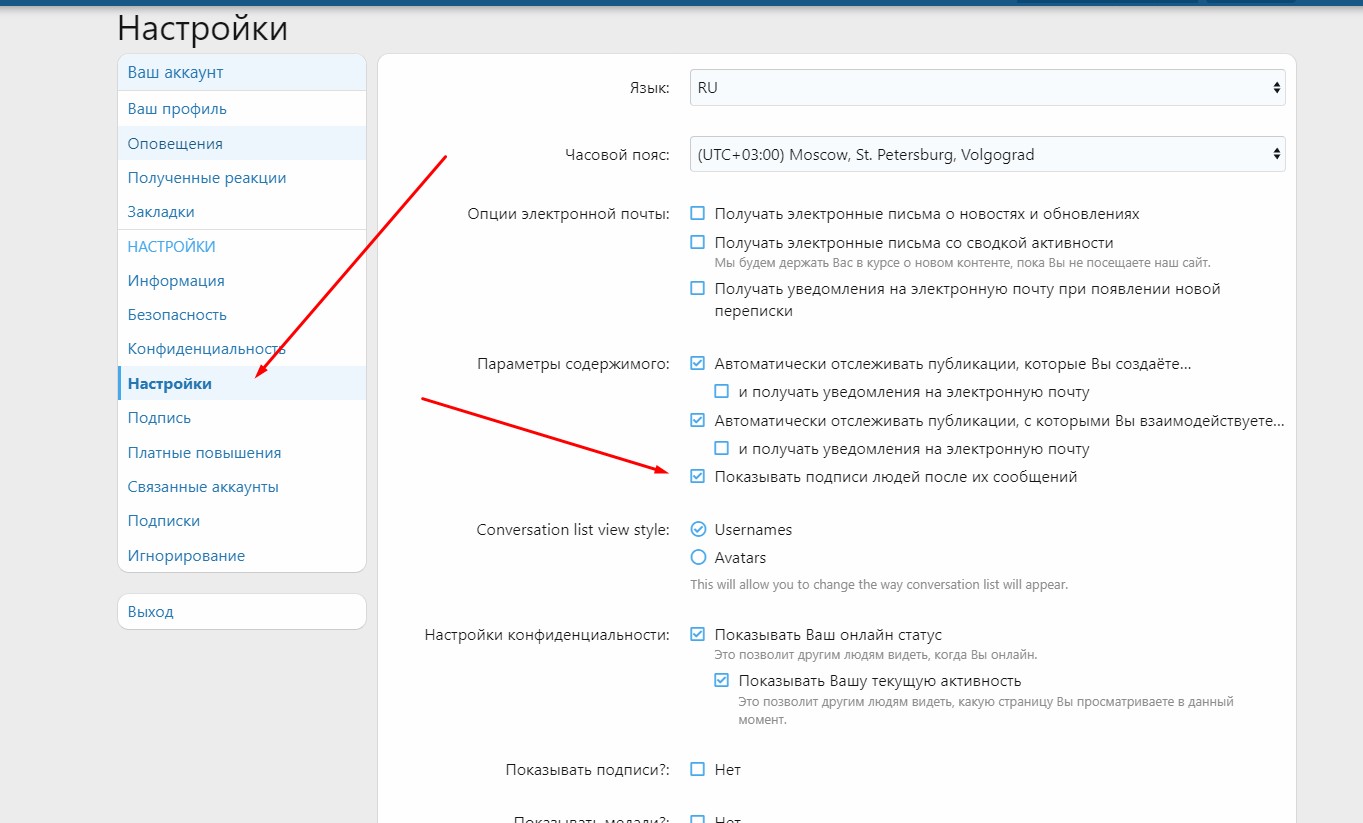The image size is (1363, 823).
Task: Open the Подпись settings page
Action: (x=159, y=418)
